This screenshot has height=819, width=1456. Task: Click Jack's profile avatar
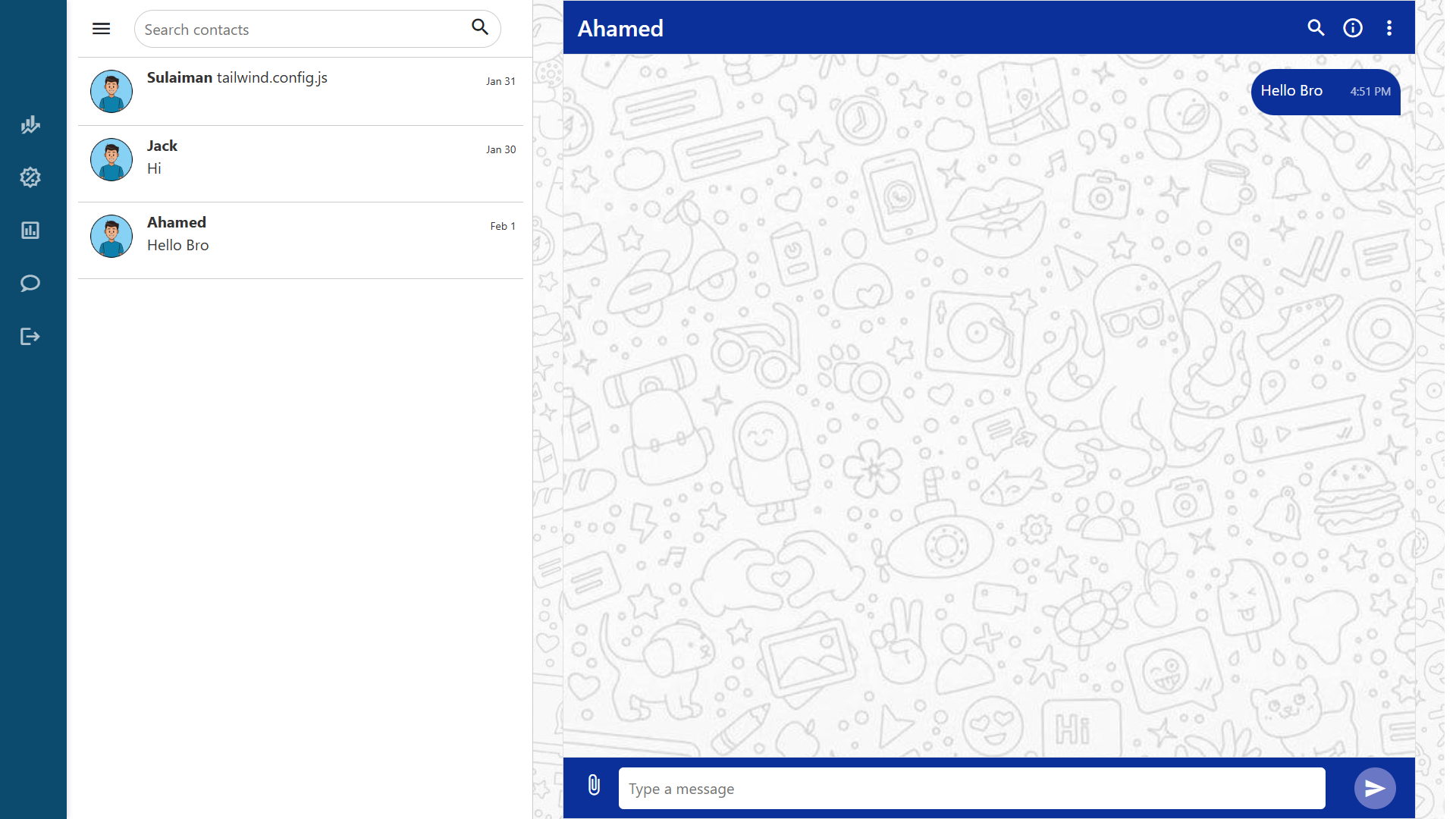click(111, 160)
